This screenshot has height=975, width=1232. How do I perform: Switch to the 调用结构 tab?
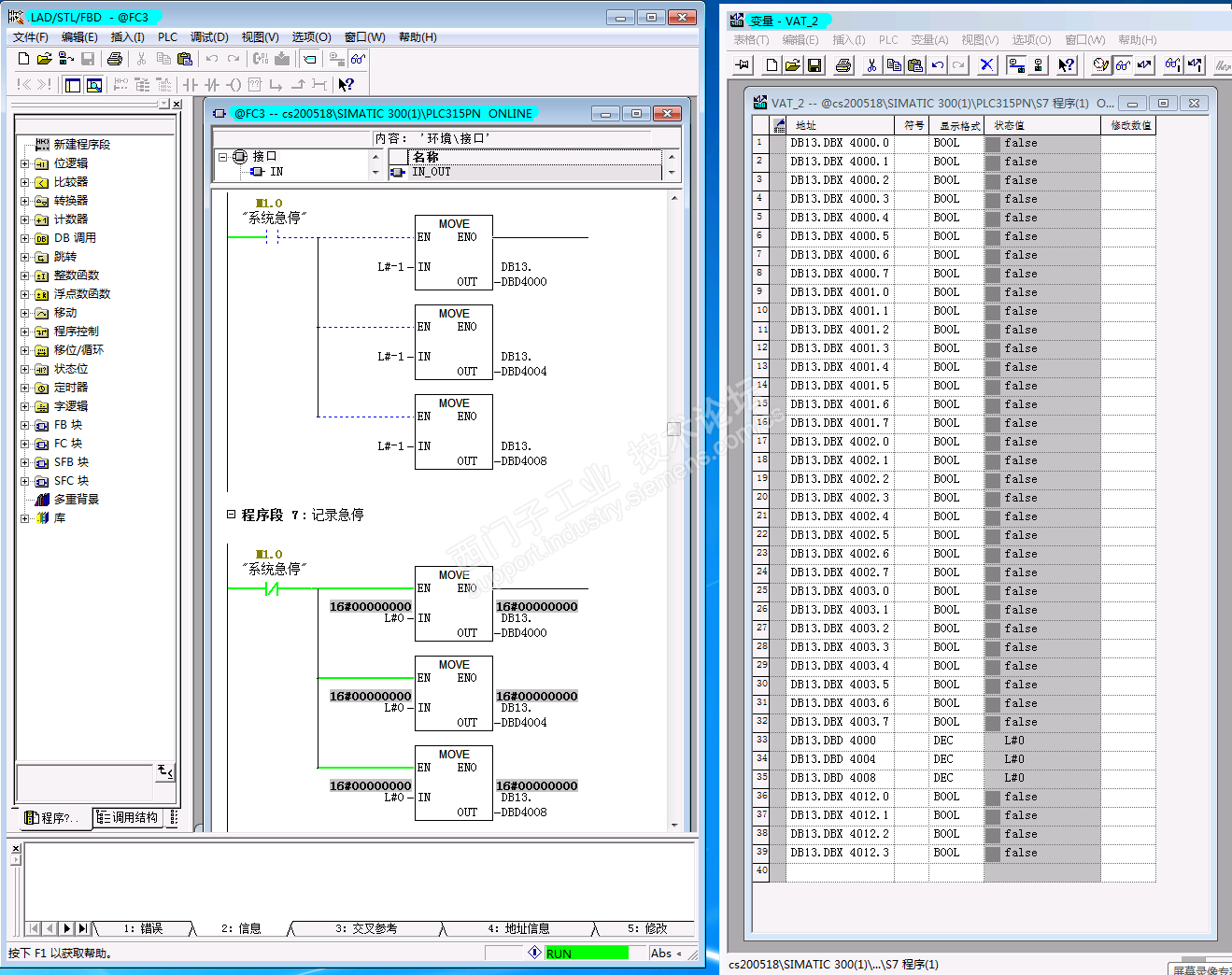pyautogui.click(x=128, y=818)
